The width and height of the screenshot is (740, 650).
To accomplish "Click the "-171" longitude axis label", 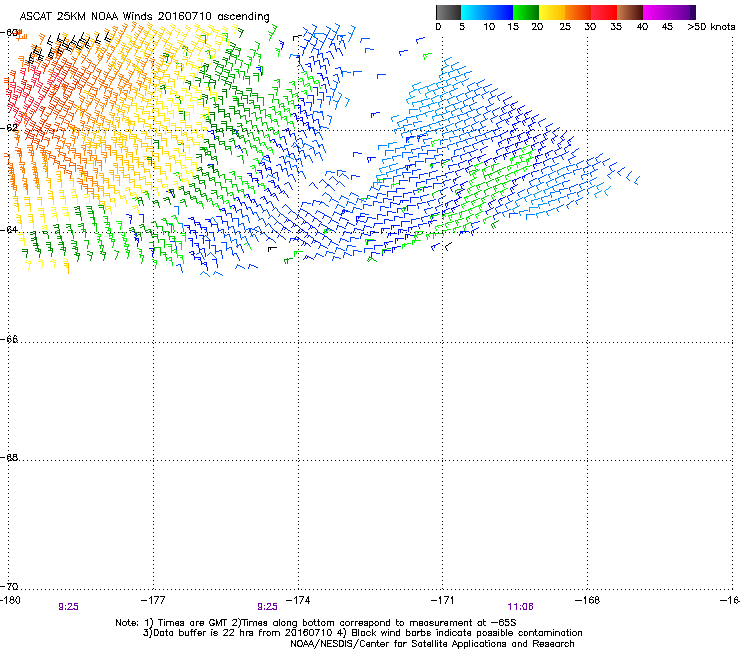I will point(443,600).
